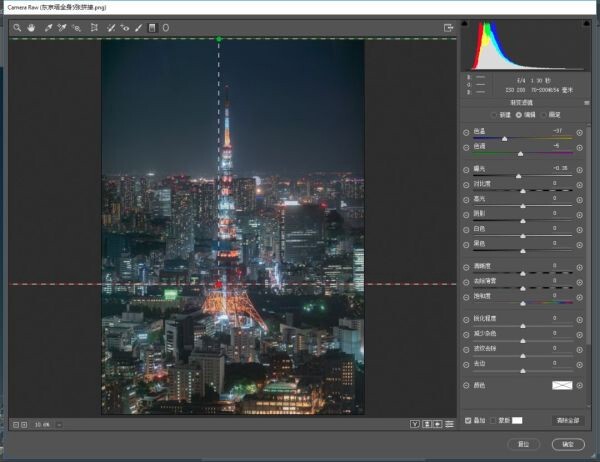Viewport: 600px width, 462px height.
Task: Click the minus icon for 饱和度 (Saturation)
Action: tap(466, 297)
